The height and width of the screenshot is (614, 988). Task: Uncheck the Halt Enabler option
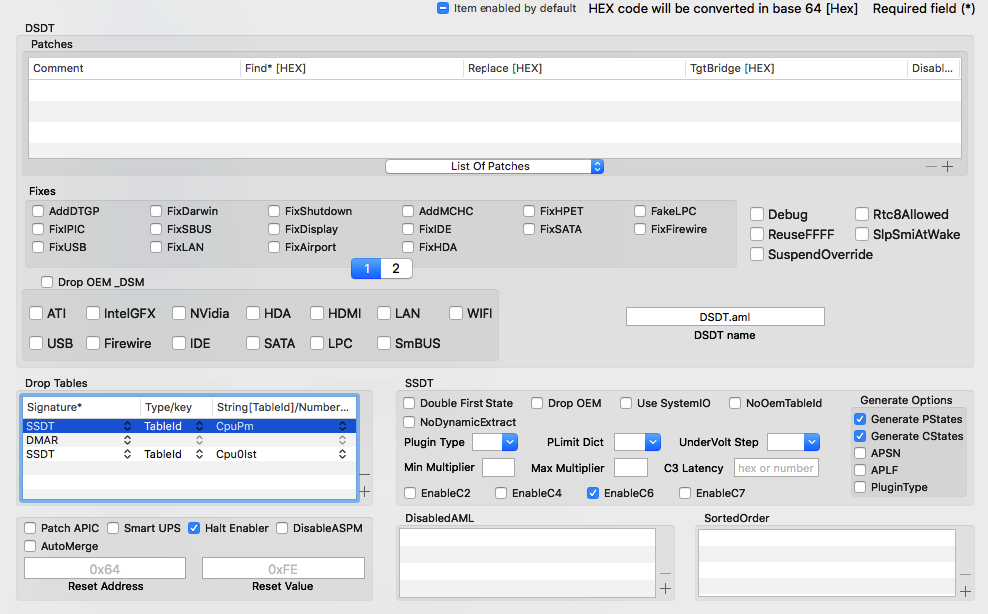[194, 528]
